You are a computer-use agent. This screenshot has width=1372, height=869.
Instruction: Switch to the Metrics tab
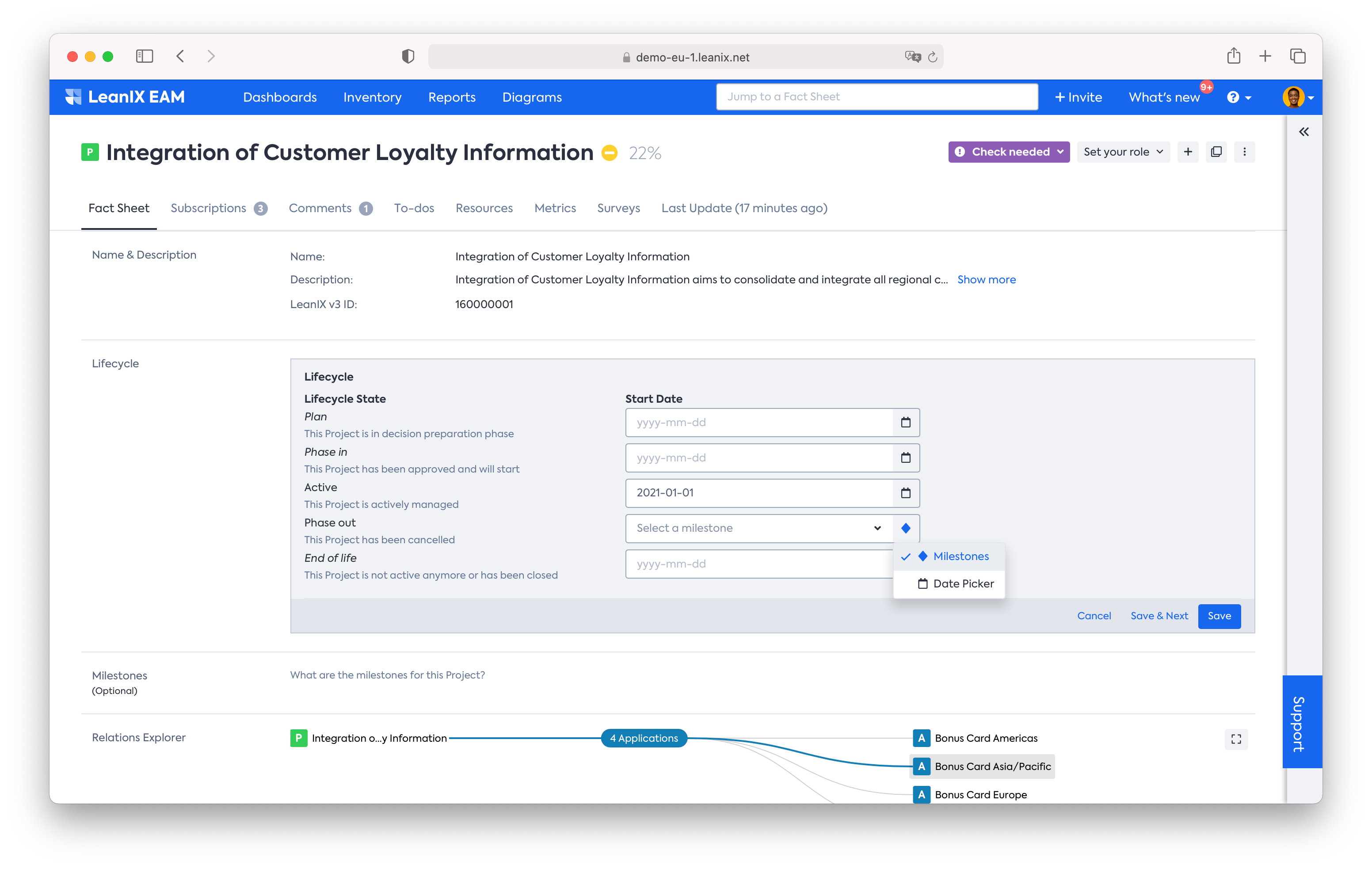(x=555, y=209)
